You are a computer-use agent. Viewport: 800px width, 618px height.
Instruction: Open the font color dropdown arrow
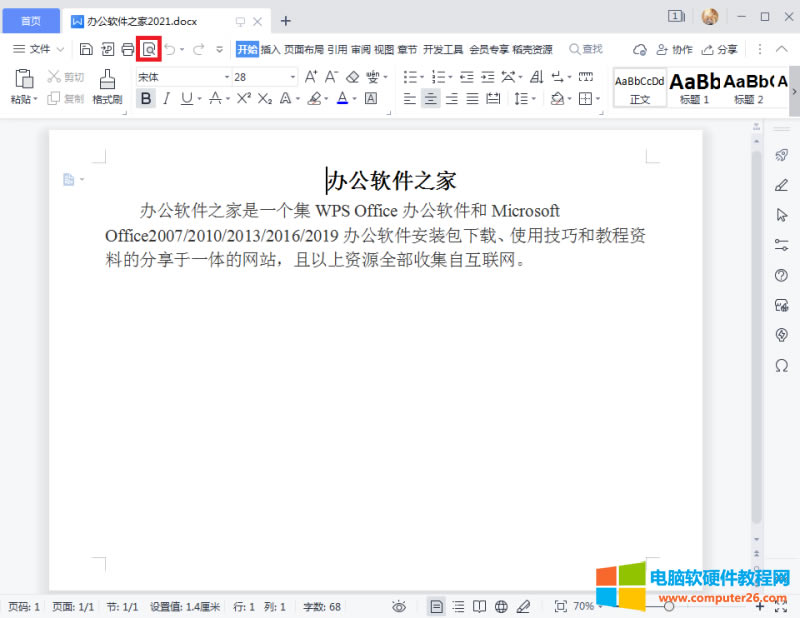coord(357,98)
